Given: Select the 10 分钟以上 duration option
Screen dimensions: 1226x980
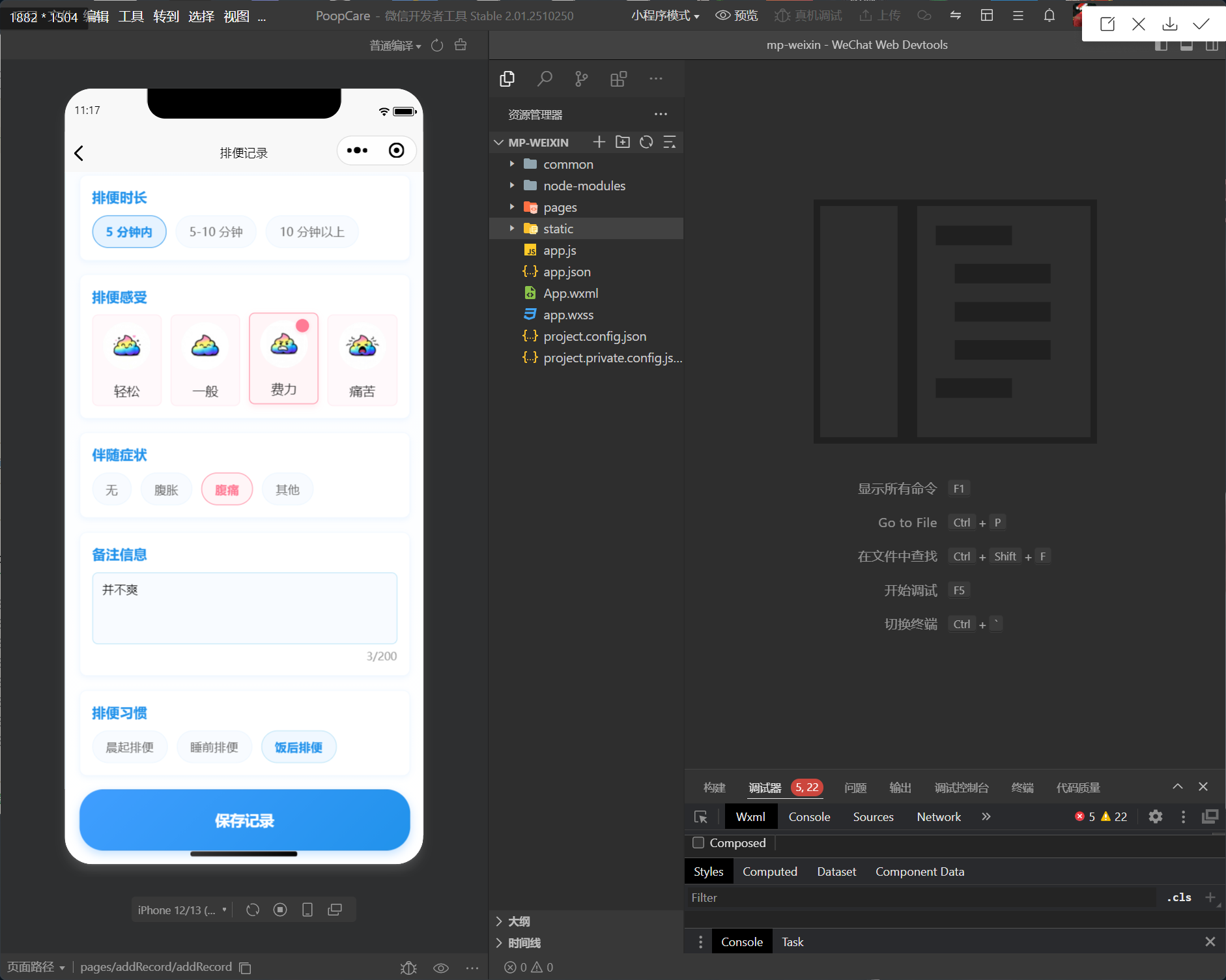Looking at the screenshot, I should pyautogui.click(x=312, y=232).
